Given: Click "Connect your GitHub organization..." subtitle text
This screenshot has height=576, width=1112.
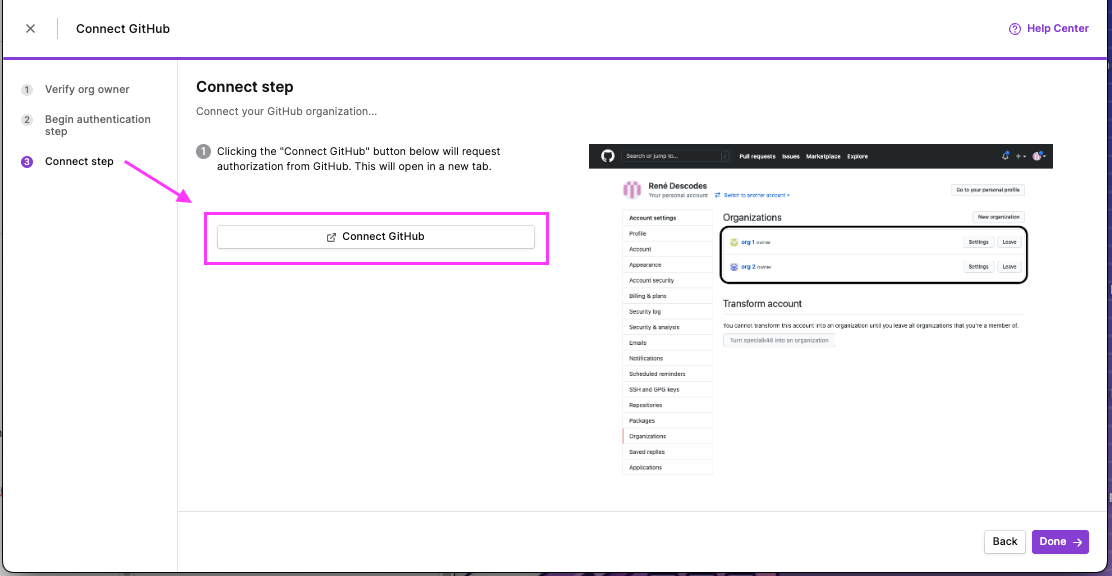Looking at the screenshot, I should (x=287, y=111).
